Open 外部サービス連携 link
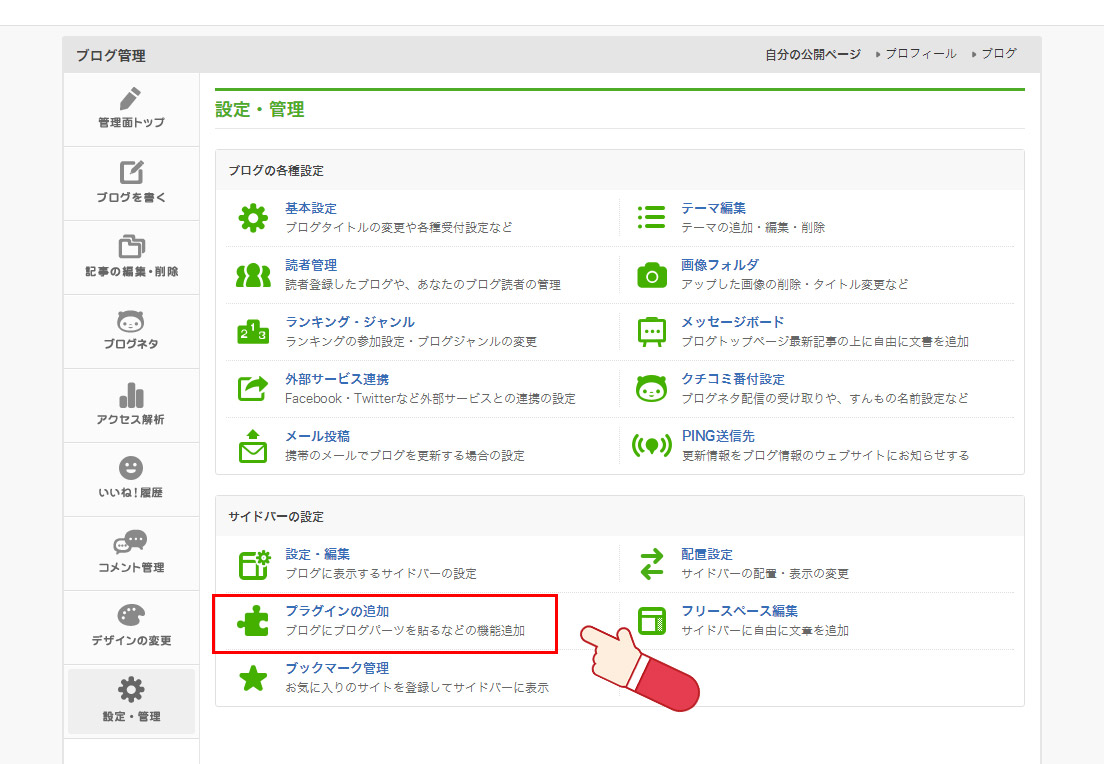This screenshot has height=764, width=1104. tap(337, 380)
